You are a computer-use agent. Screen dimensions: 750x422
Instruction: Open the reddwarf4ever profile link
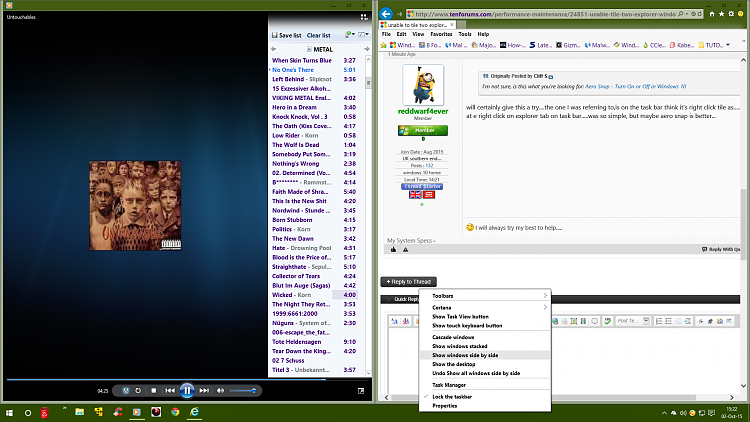coord(423,111)
